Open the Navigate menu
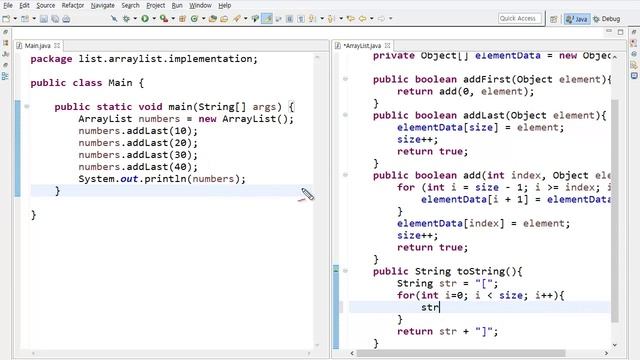 [x=102, y=6]
